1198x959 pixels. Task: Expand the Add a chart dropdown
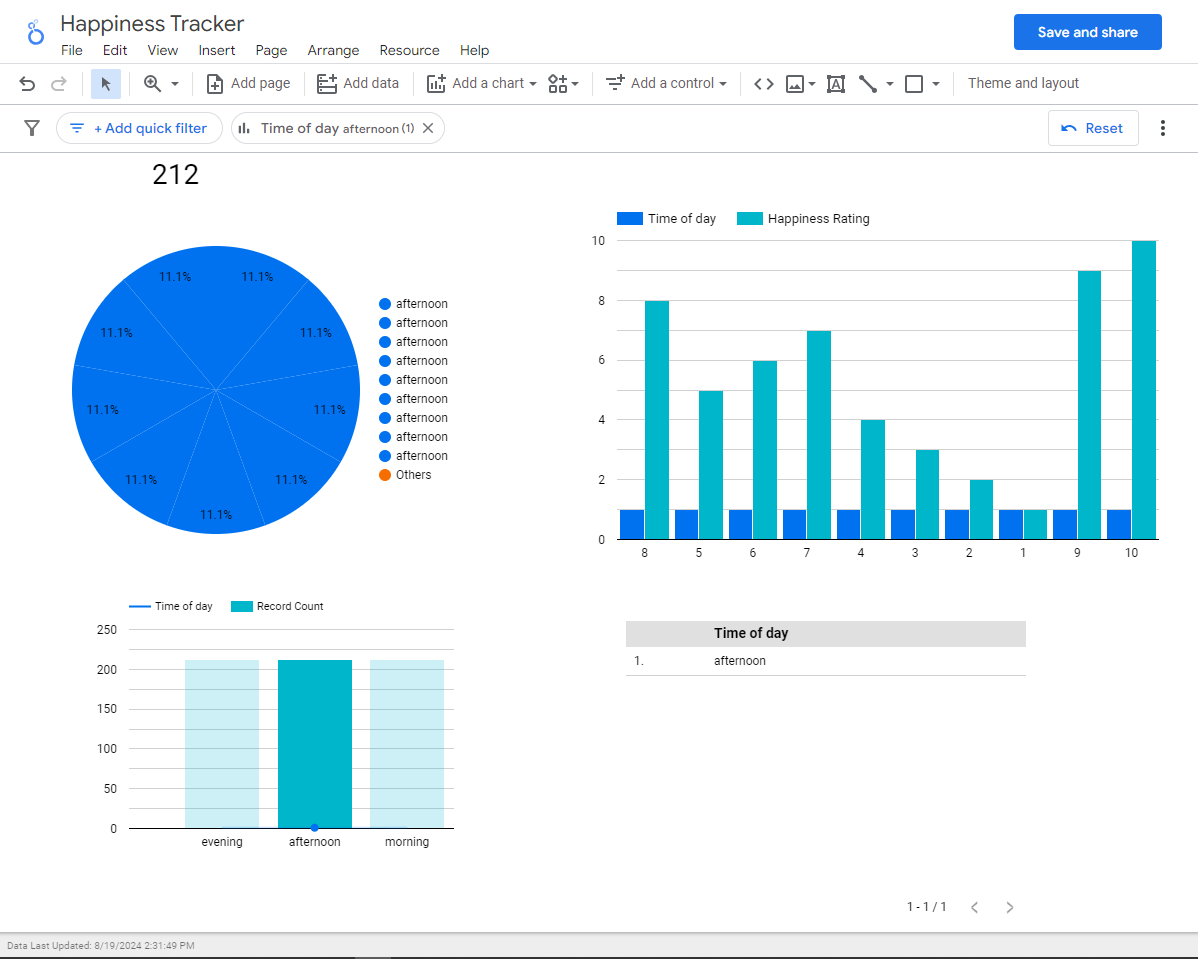(x=533, y=83)
